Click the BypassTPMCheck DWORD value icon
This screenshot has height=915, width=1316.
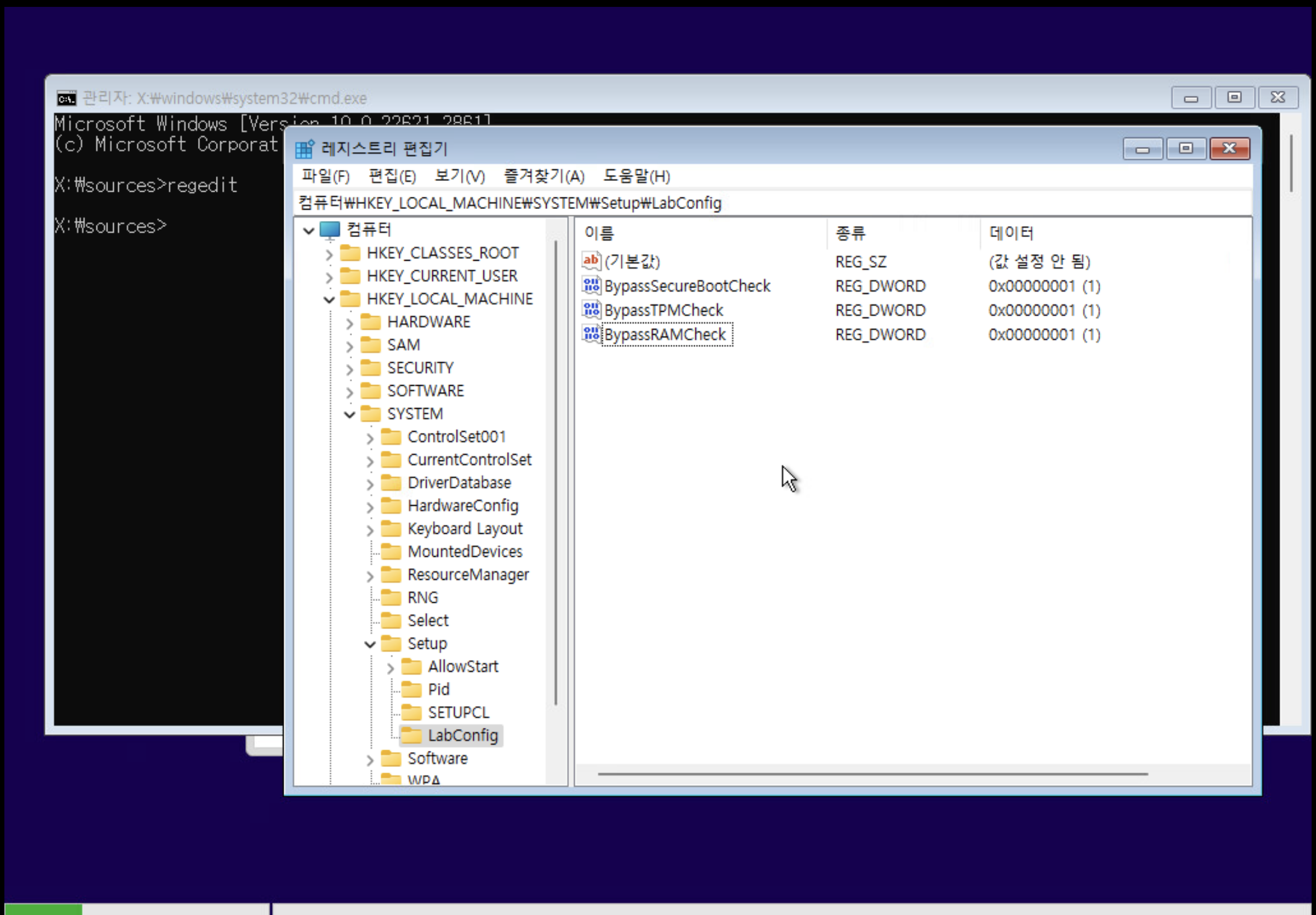[591, 310]
